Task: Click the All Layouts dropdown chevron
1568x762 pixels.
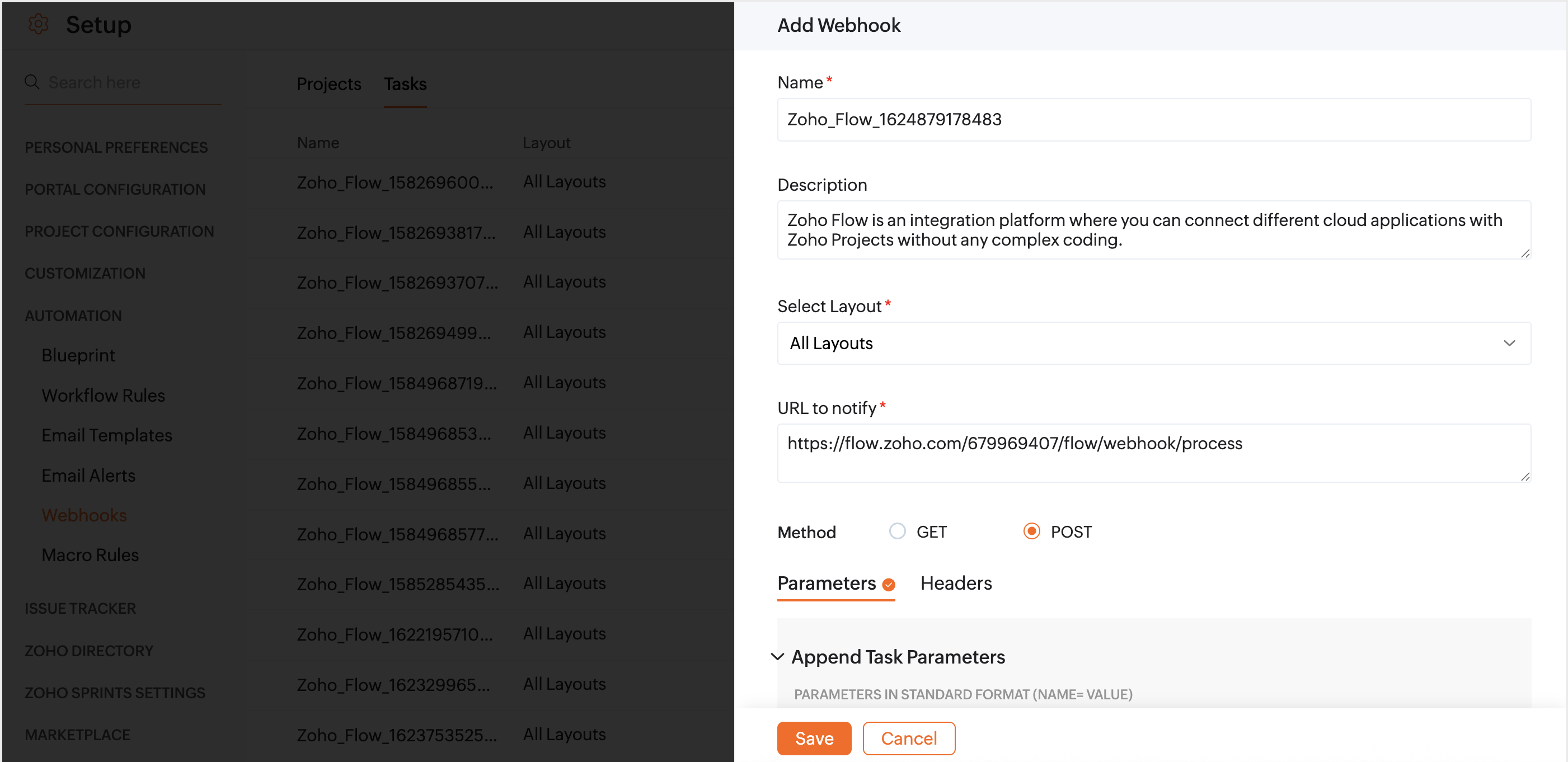Action: click(x=1509, y=344)
